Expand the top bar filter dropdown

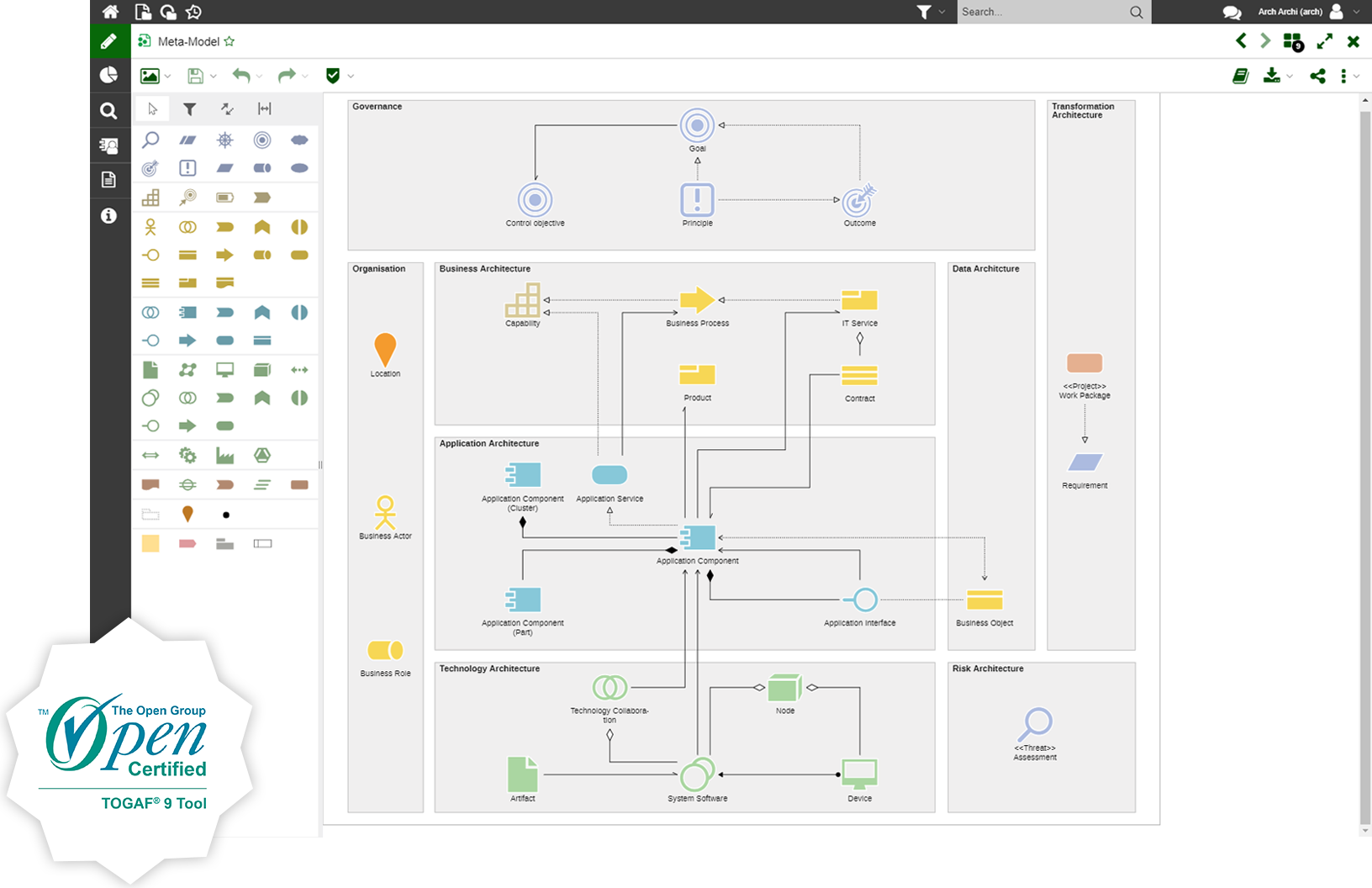(942, 12)
